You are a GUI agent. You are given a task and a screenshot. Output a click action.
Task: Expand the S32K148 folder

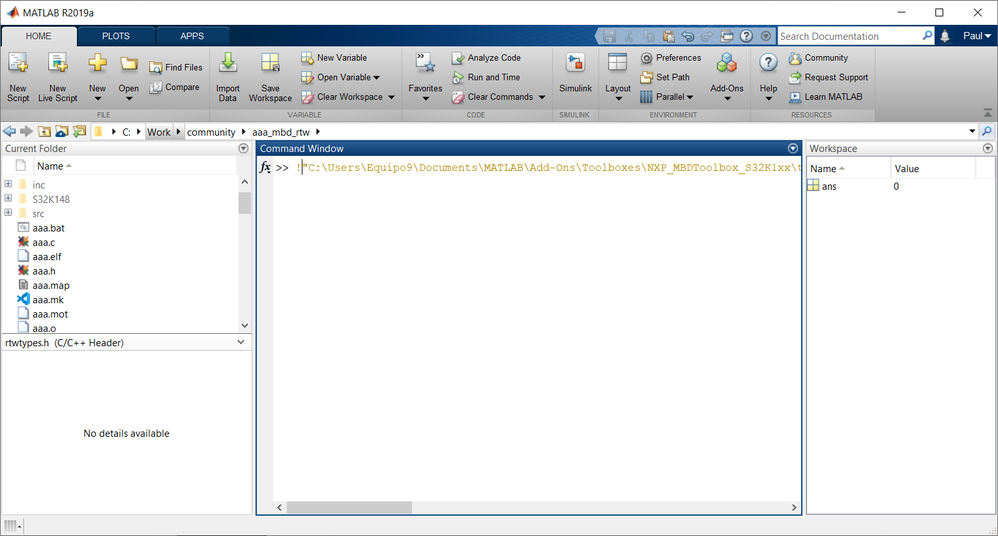[x=8, y=198]
